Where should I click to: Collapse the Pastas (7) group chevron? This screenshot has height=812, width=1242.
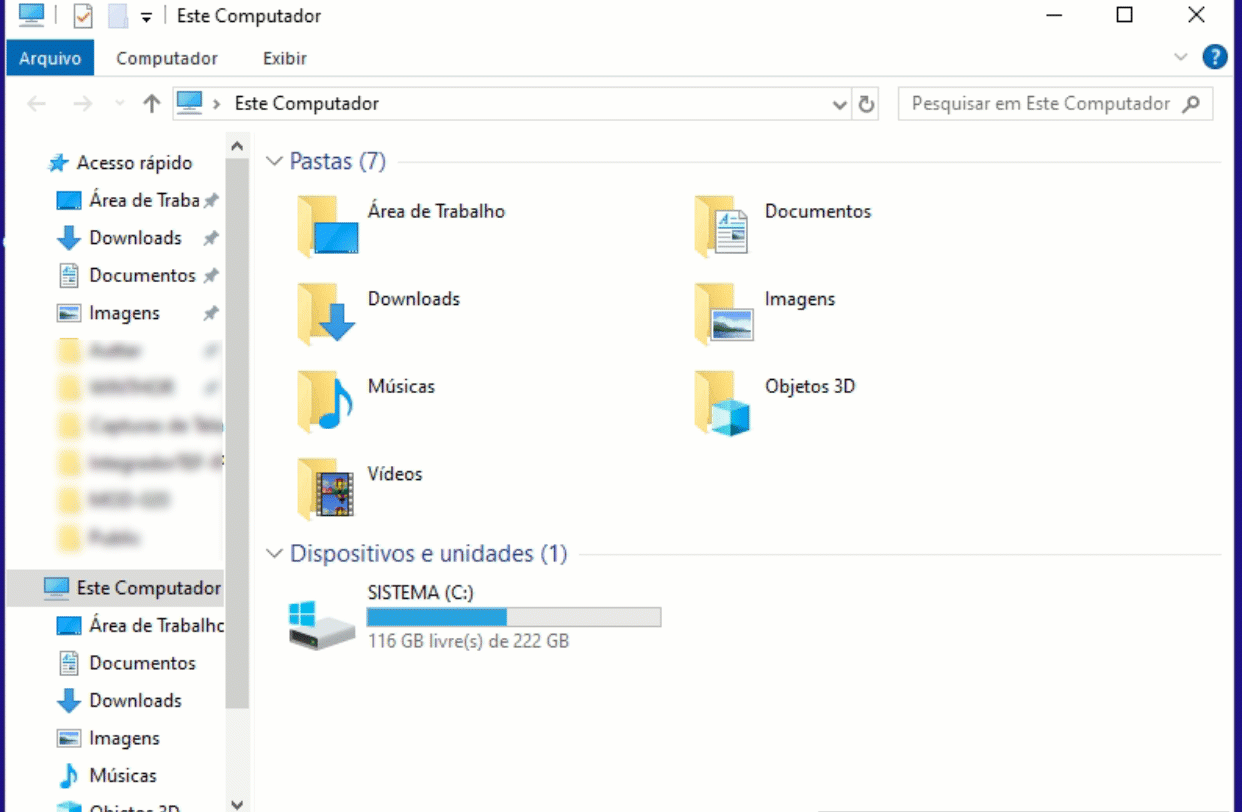(274, 161)
